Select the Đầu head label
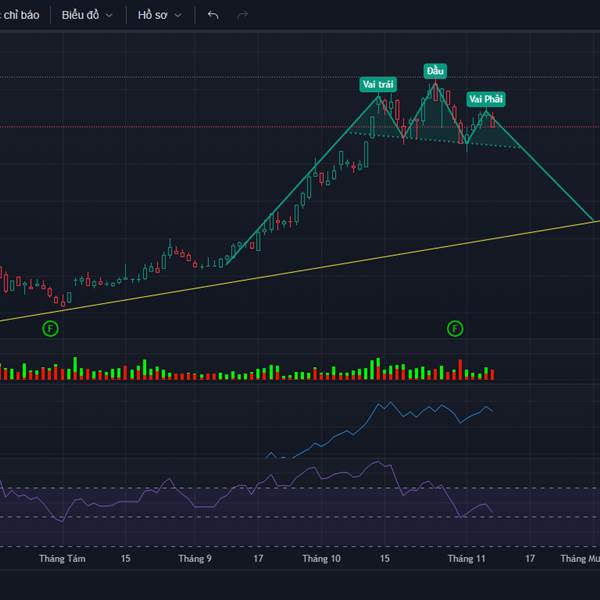This screenshot has width=600, height=600. tap(435, 71)
